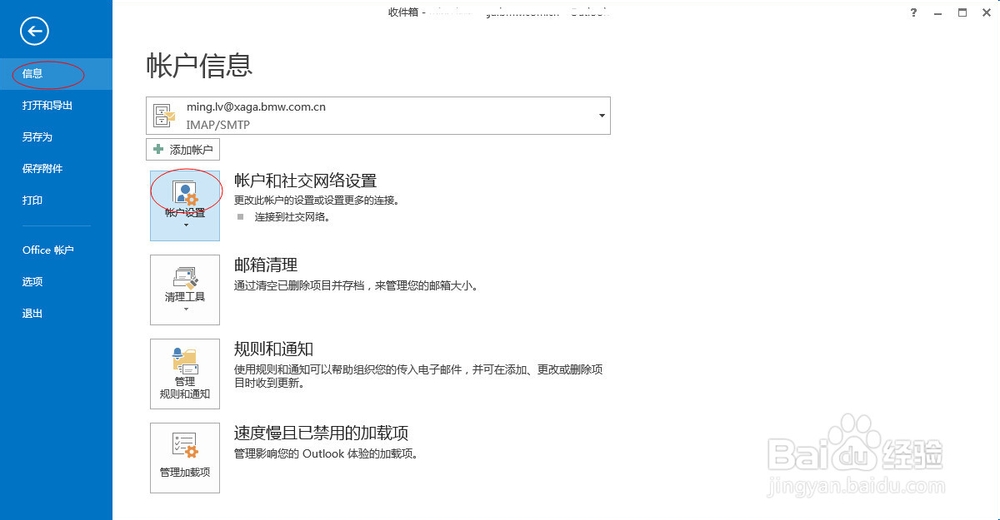
Task: Click the 管理规则和通知 button
Action: [x=185, y=374]
